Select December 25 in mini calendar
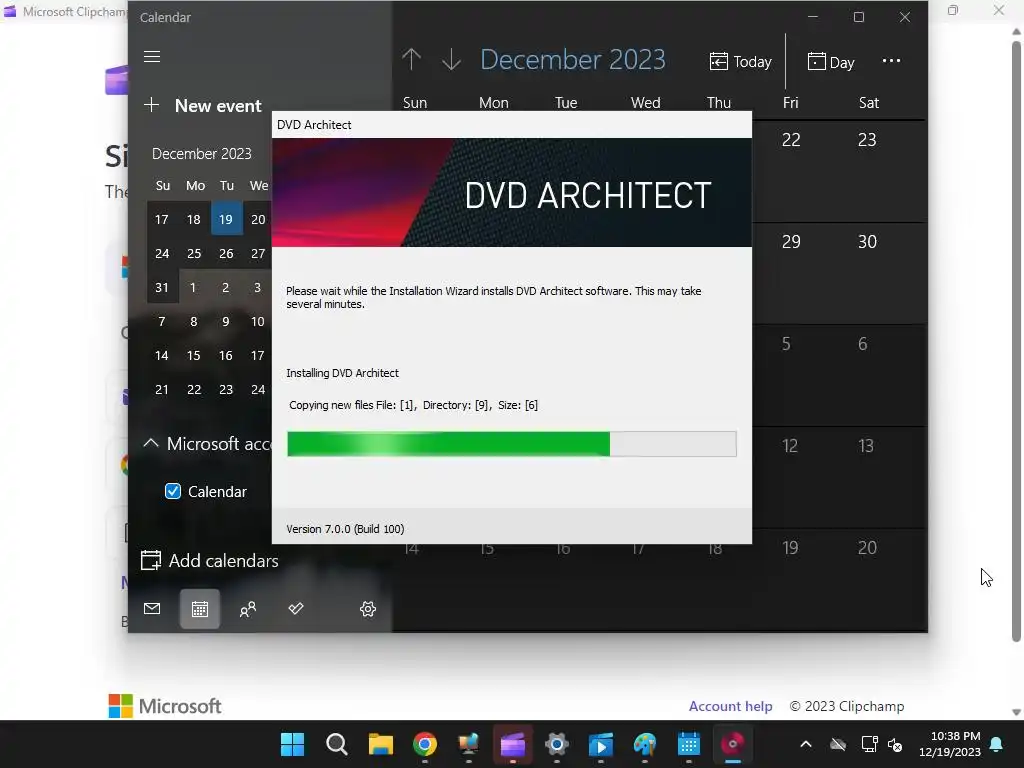The width and height of the screenshot is (1024, 768). pos(194,253)
